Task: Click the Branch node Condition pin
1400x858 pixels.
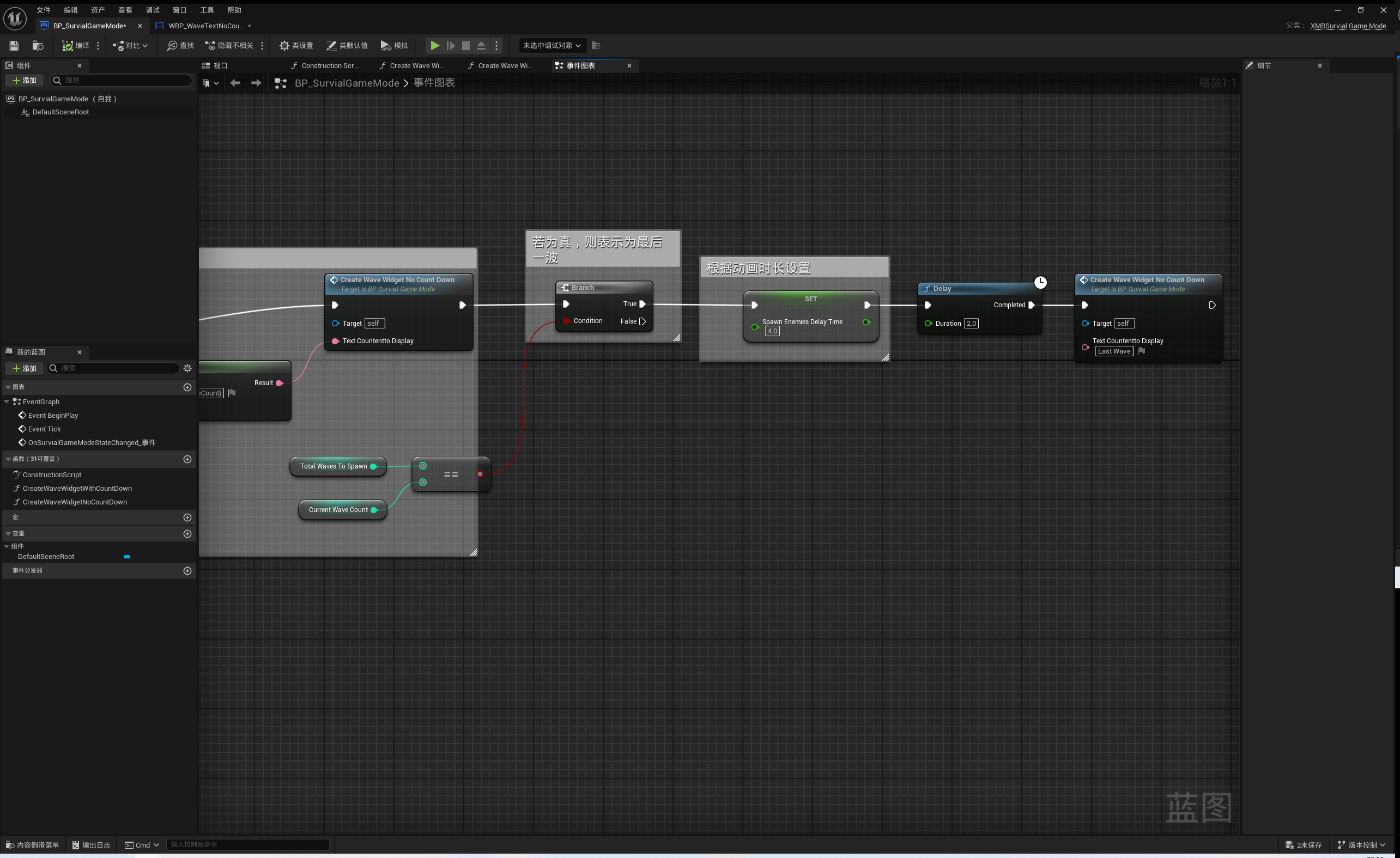Action: point(566,321)
